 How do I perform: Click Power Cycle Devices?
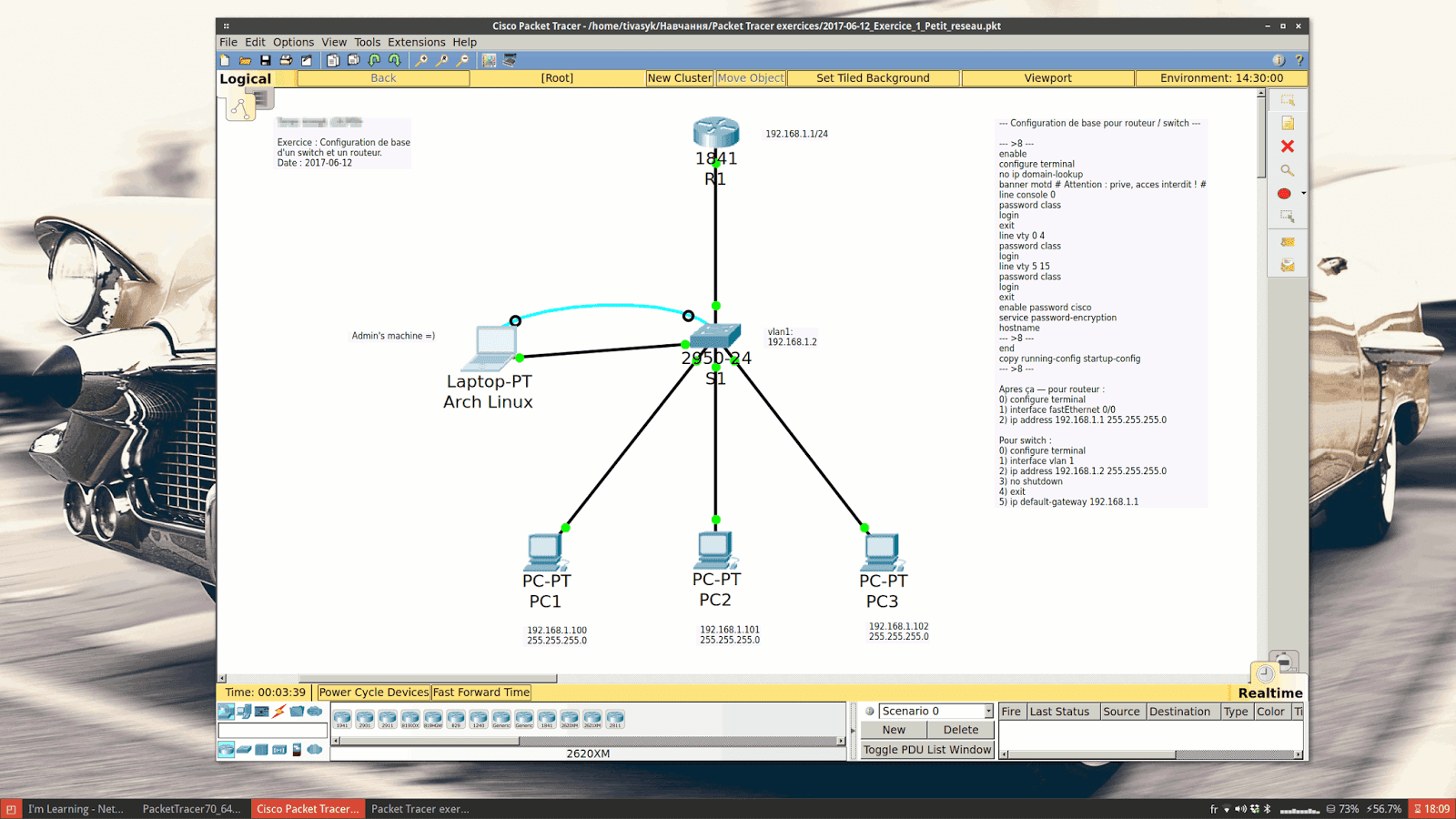(373, 693)
